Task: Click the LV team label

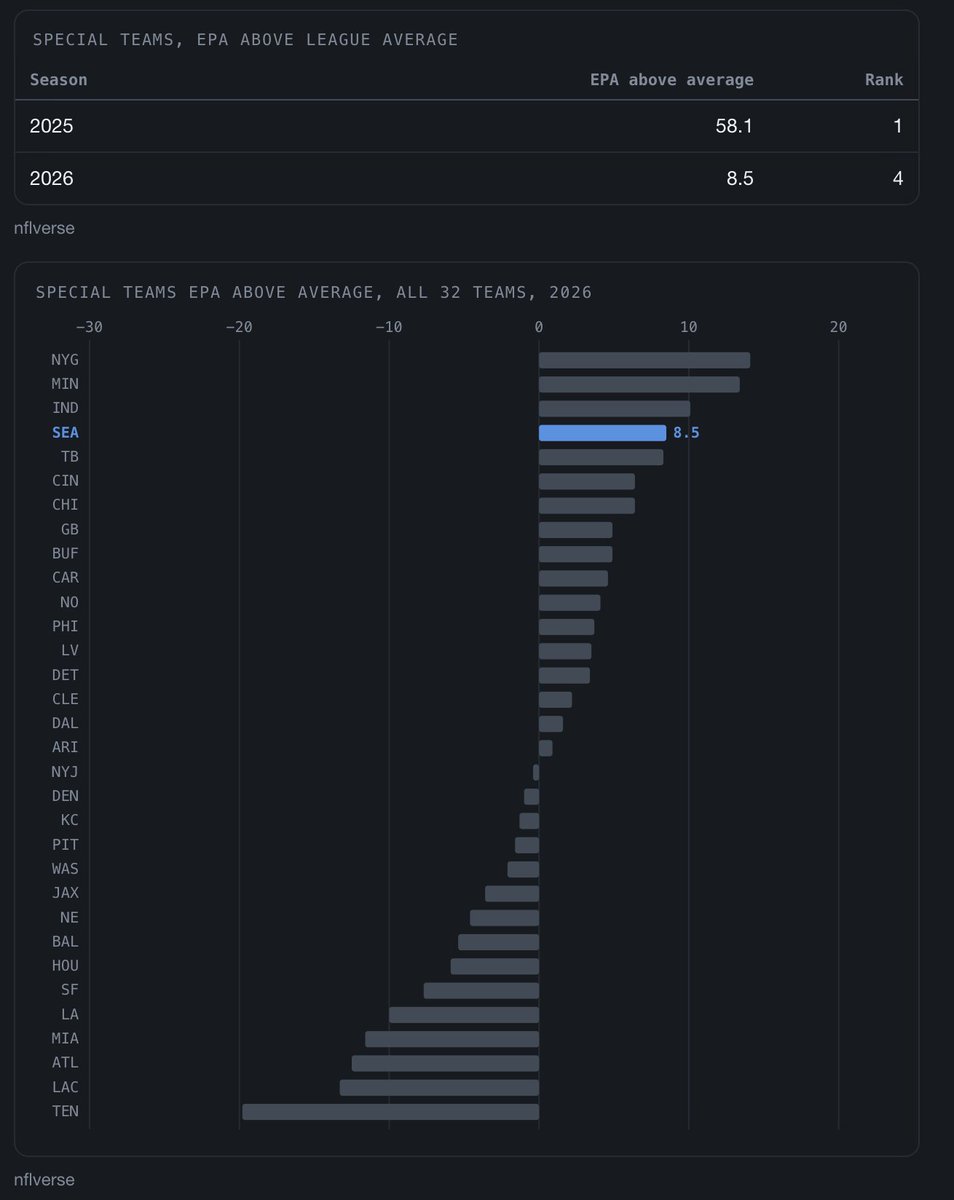Action: (x=70, y=651)
